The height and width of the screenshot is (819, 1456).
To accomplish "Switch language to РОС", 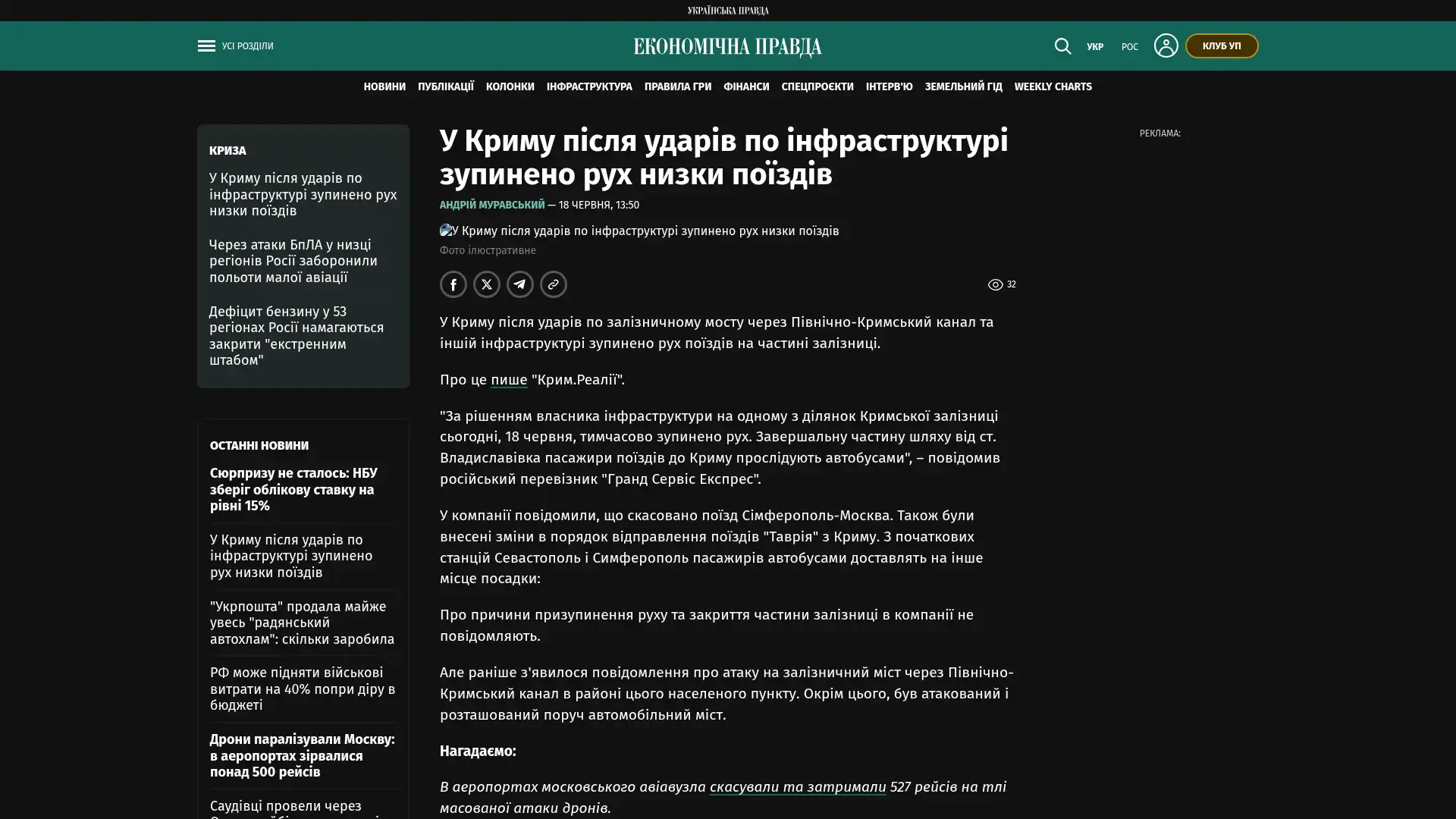I will tap(1129, 47).
